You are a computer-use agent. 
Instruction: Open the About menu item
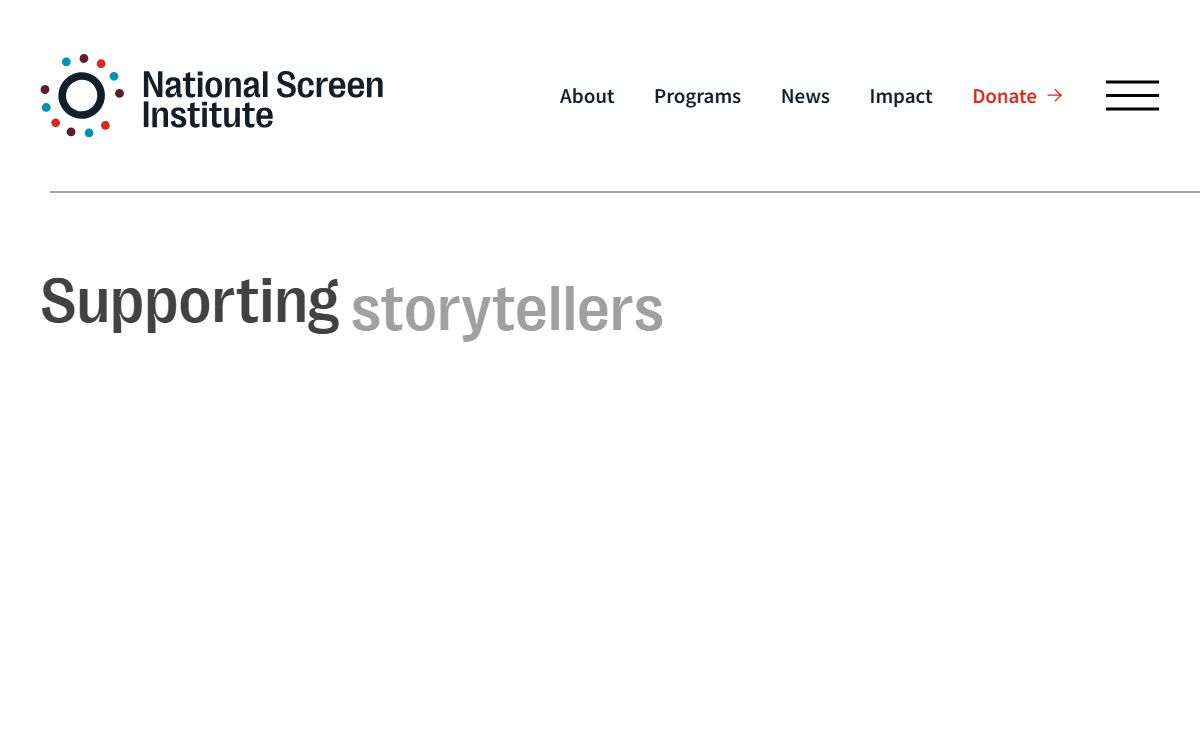click(587, 96)
